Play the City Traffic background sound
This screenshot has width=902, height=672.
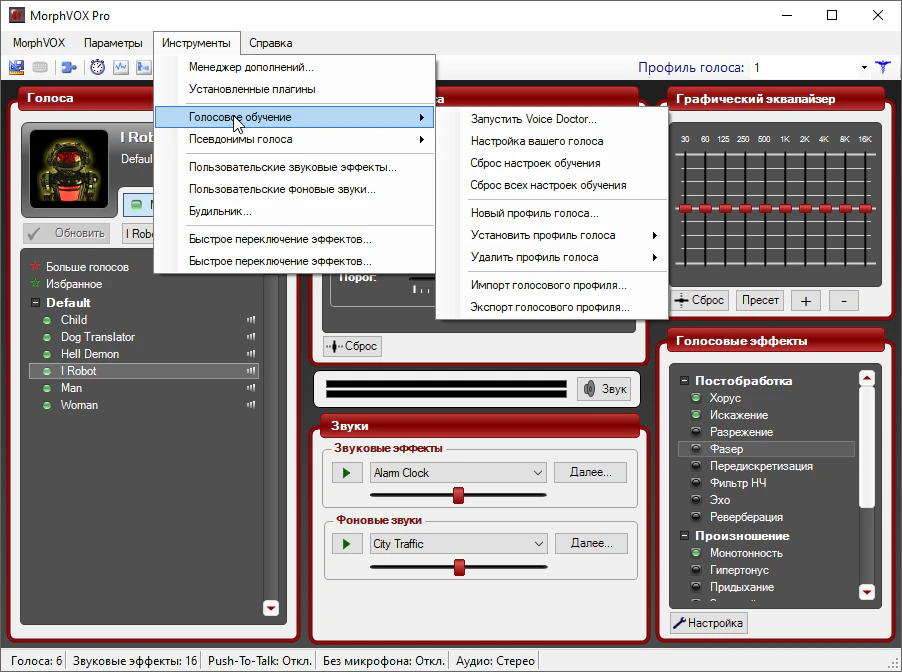coord(346,544)
